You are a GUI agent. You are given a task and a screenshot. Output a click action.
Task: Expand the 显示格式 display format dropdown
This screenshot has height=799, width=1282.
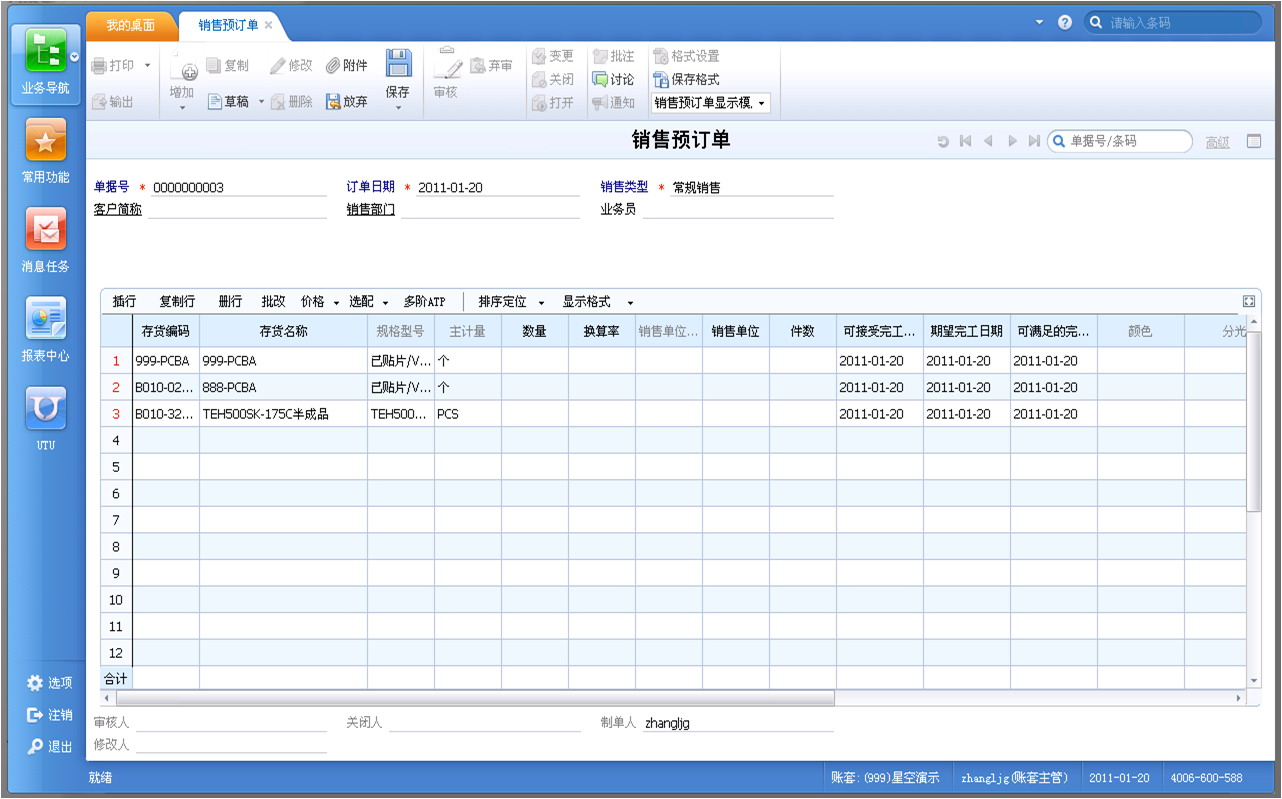630,302
